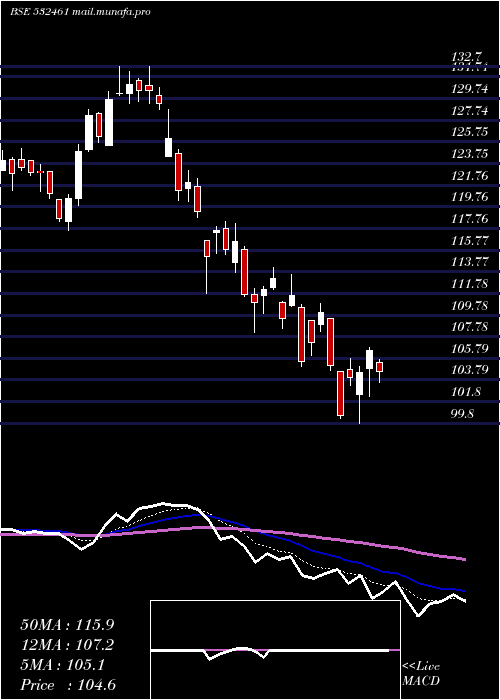Click the MACD histogram inset box

pyautogui.click(x=275, y=650)
